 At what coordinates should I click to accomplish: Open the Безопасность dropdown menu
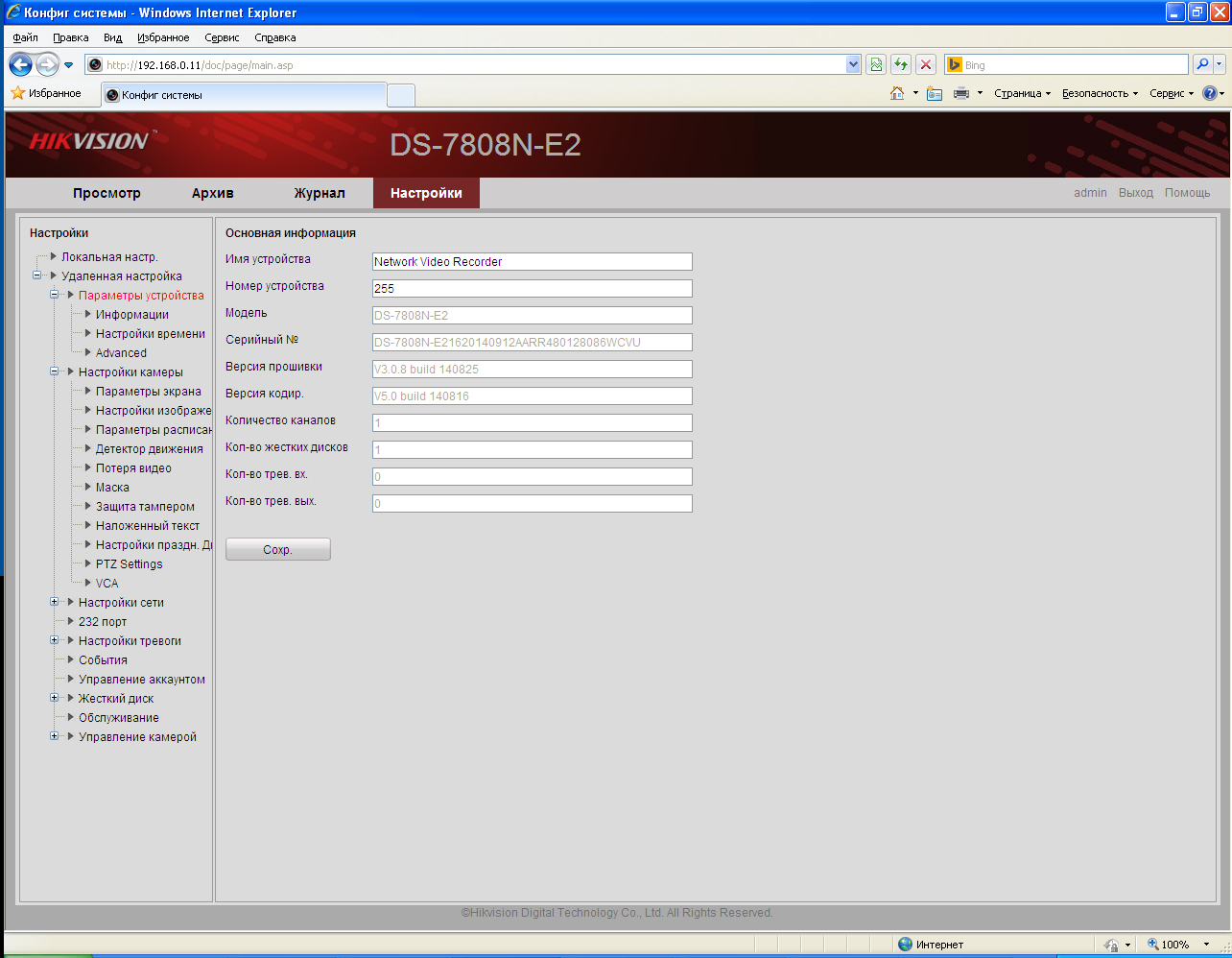coord(1100,93)
